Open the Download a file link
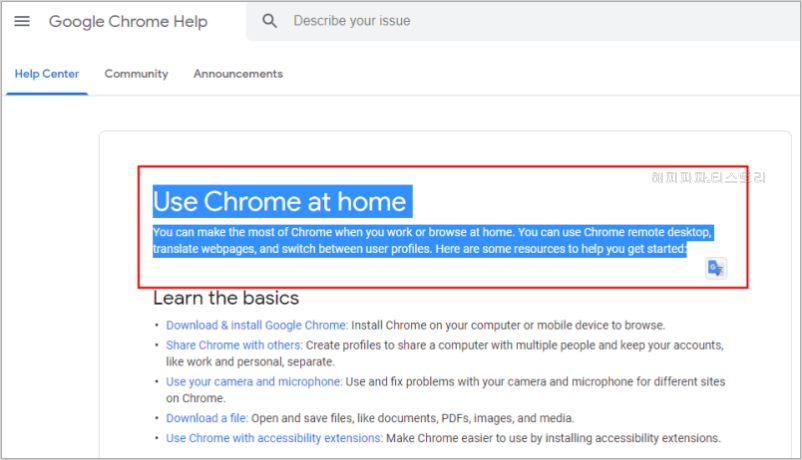802x460 pixels. (207, 418)
